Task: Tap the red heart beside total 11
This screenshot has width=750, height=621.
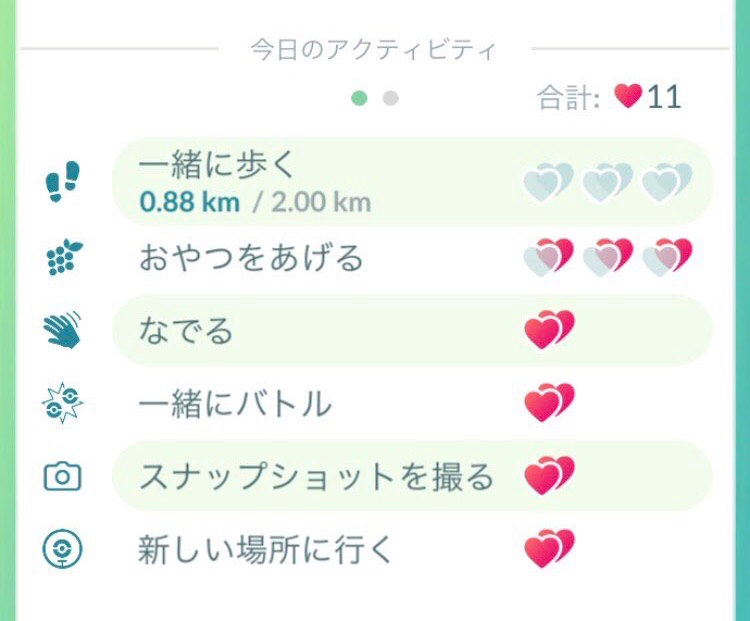Action: pos(628,96)
